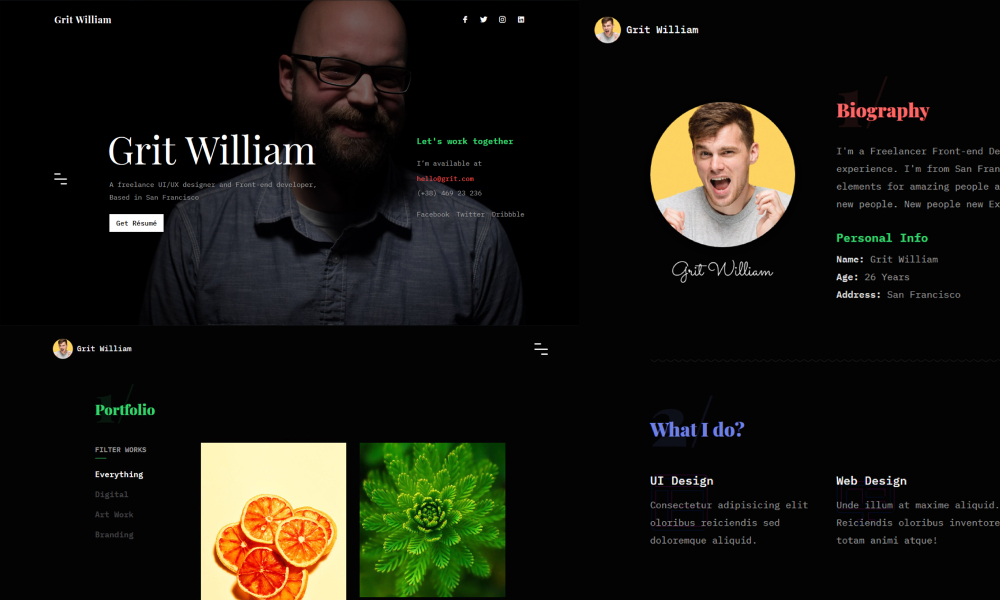Click the Get Résumé button

tap(136, 223)
